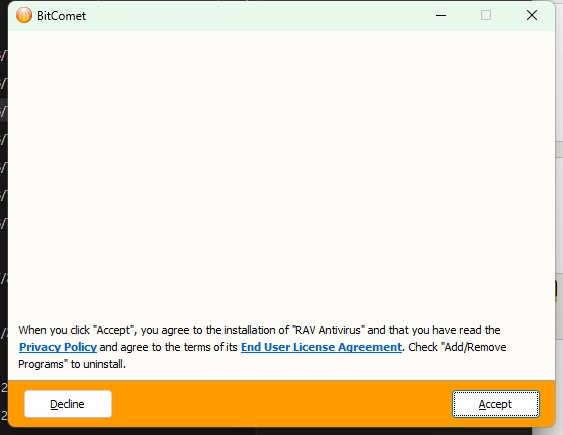Close the BitComet dialog with X
Screen dimensions: 563x435
[532, 15]
